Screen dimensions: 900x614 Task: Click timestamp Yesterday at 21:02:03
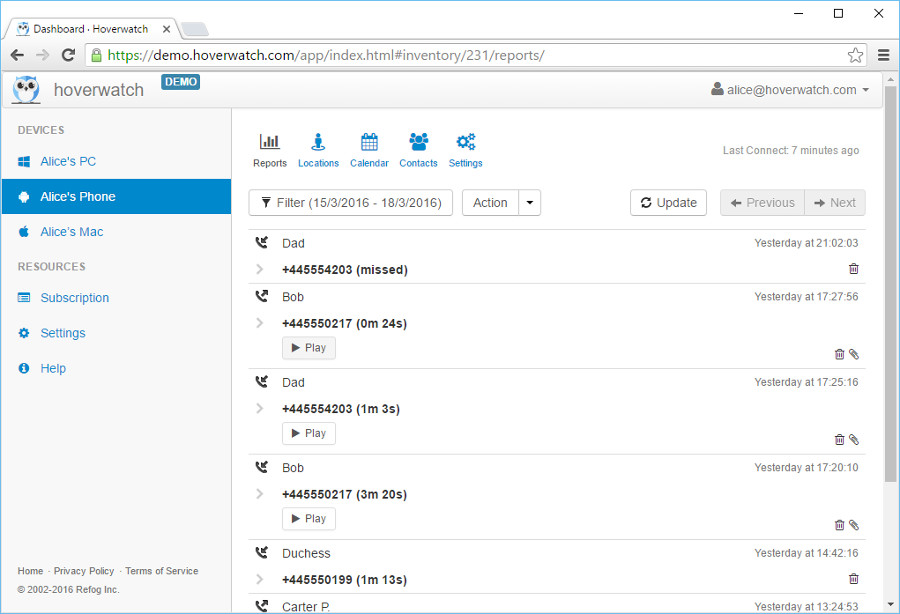point(806,243)
